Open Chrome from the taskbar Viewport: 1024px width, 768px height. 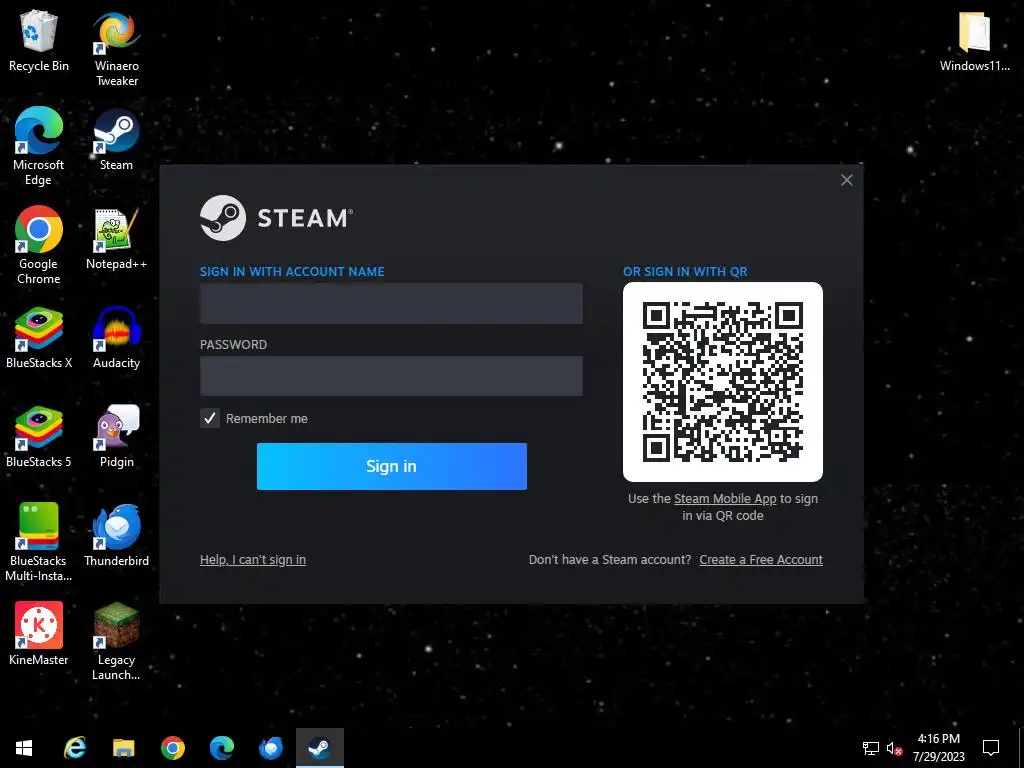point(172,748)
